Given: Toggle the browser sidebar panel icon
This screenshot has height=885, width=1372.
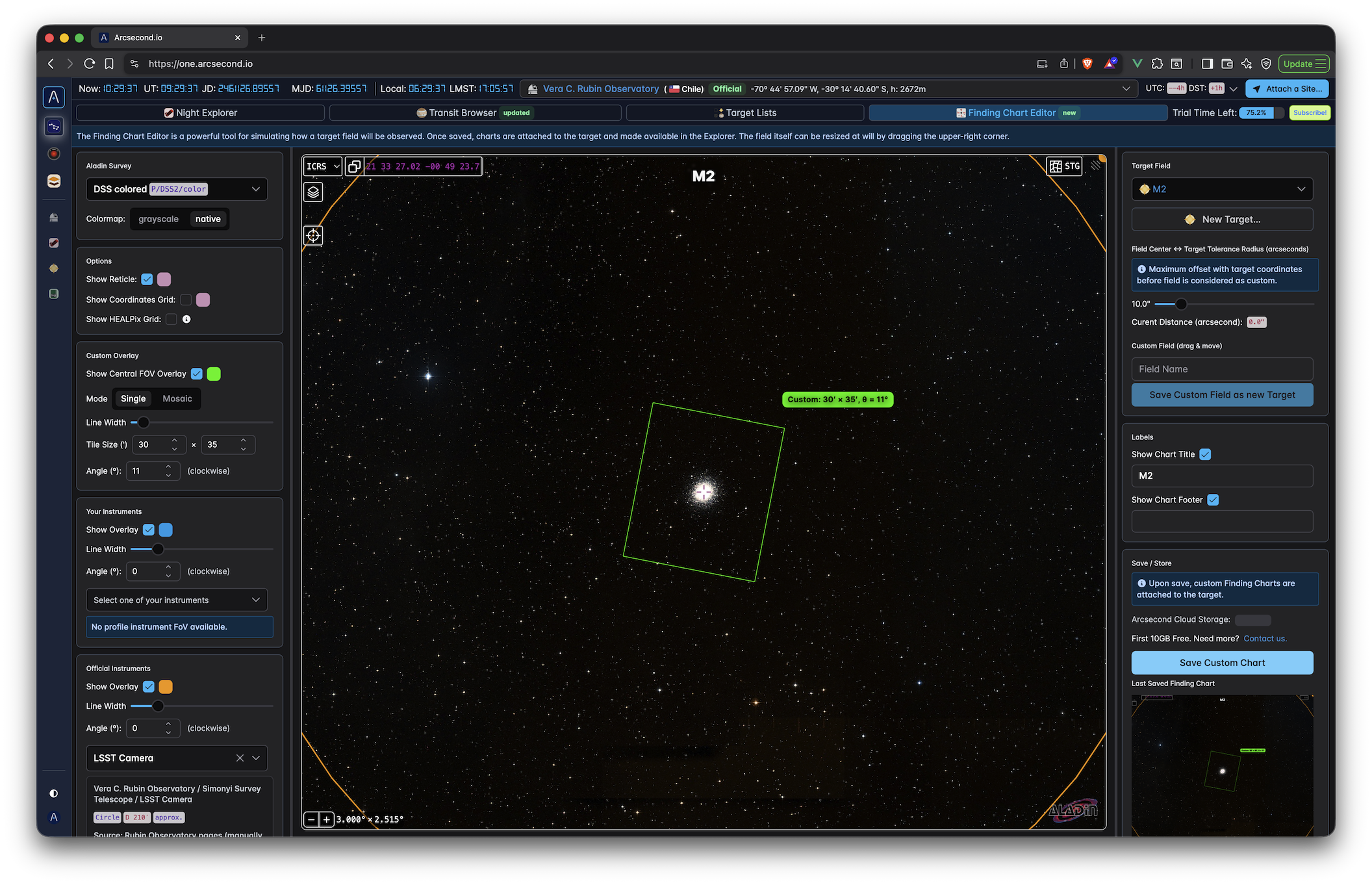Looking at the screenshot, I should click(1207, 64).
